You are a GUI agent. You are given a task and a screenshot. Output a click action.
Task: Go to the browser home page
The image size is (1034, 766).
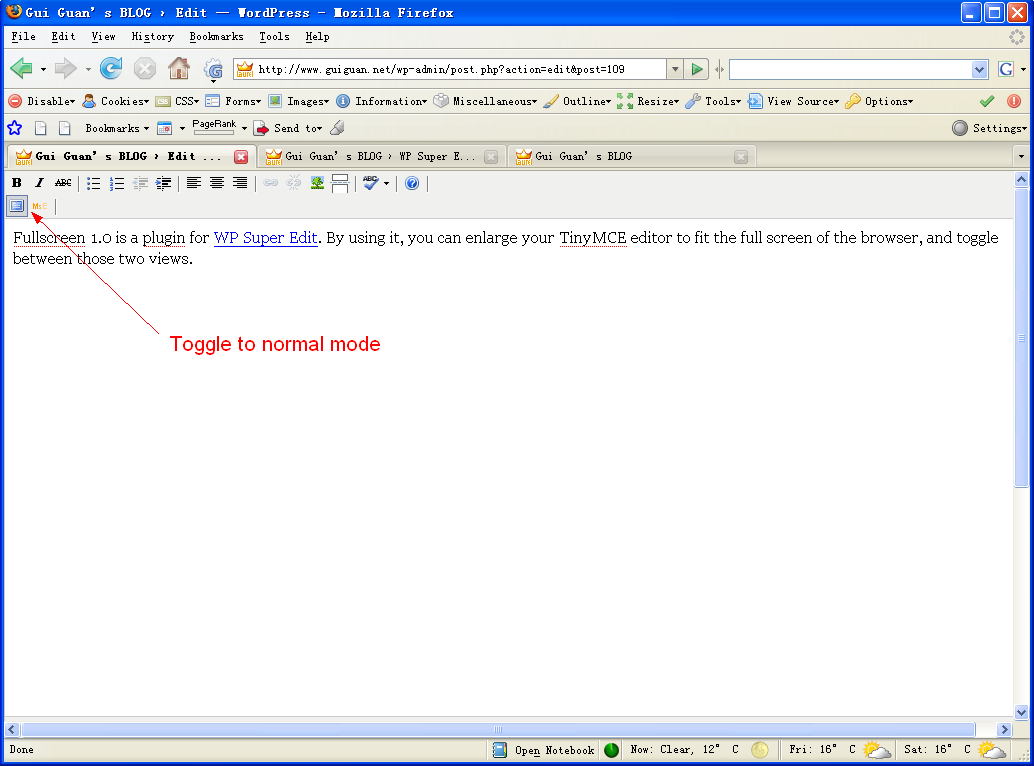point(178,69)
